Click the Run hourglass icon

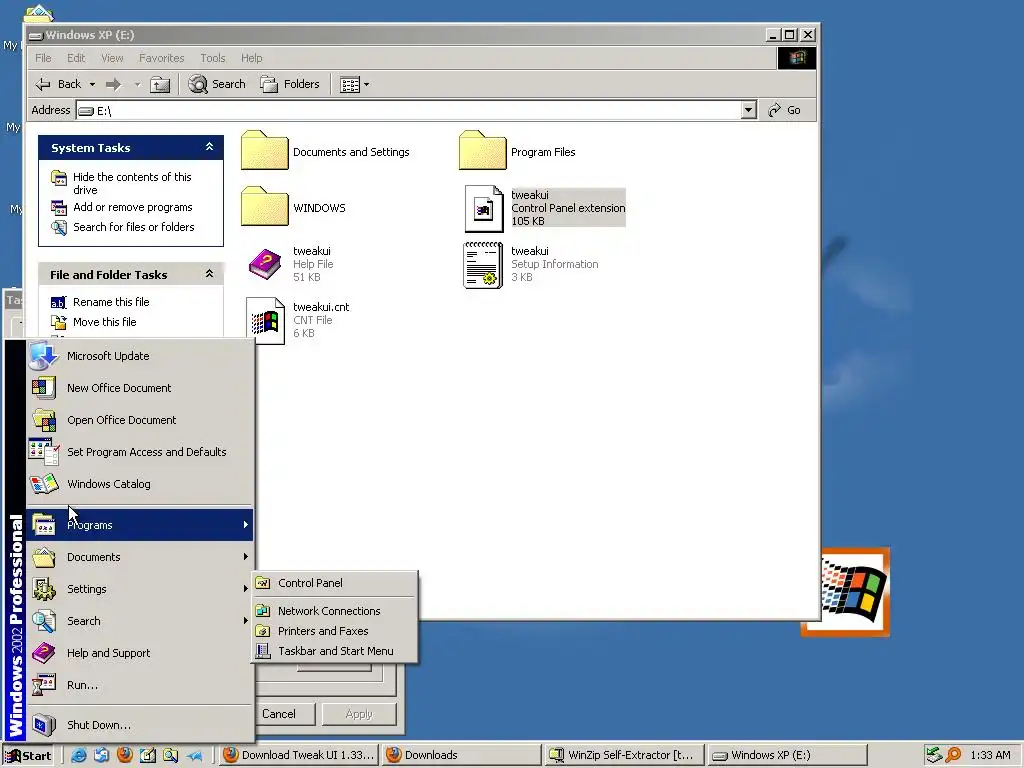tap(44, 685)
